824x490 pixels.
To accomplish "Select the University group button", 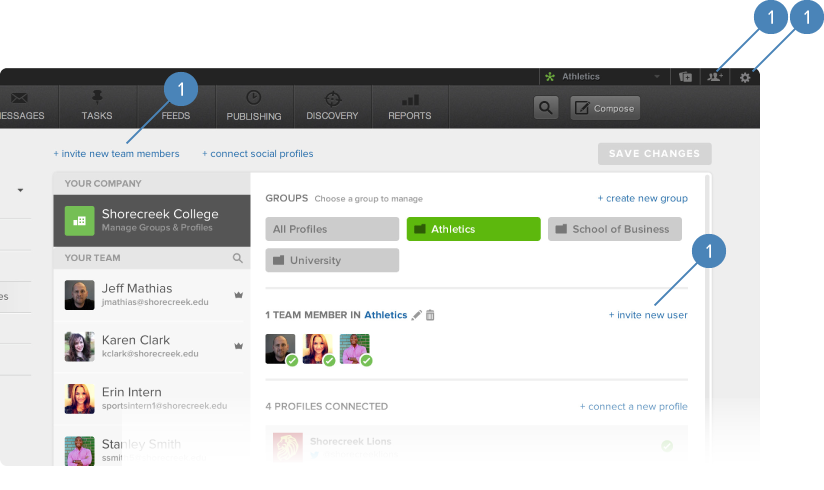I will 332,260.
